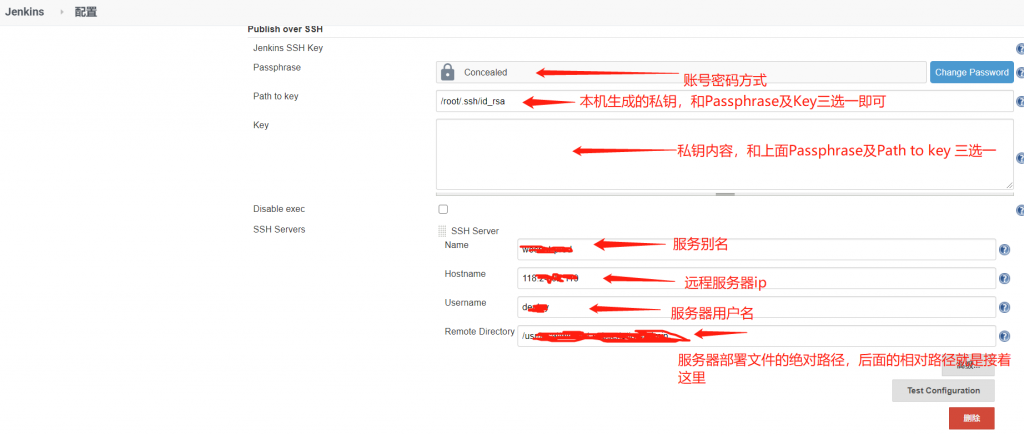Enable the Disable exec checkbox
The height and width of the screenshot is (435, 1024).
443,209
